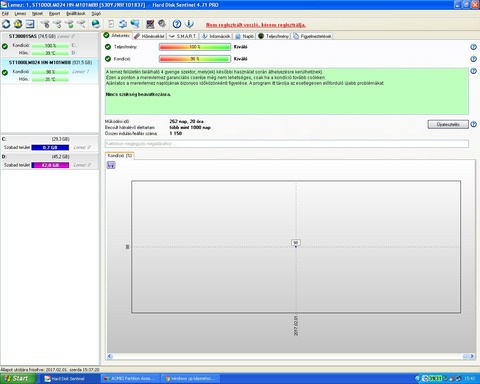This screenshot has height=384, width=480.
Task: Click the Windows Start button
Action: [x=18, y=378]
